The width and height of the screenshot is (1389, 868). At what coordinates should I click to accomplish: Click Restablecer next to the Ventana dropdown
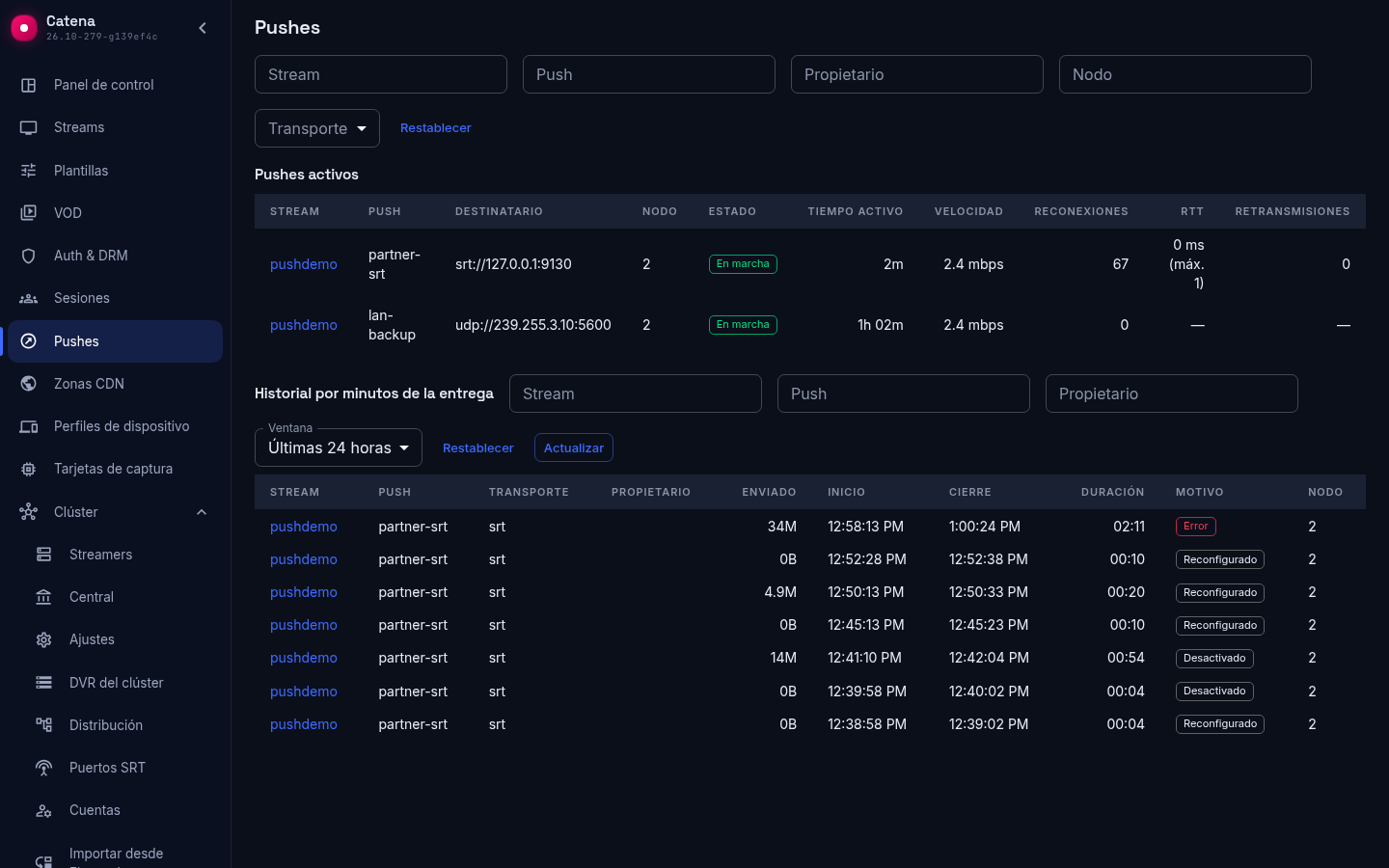tap(478, 448)
